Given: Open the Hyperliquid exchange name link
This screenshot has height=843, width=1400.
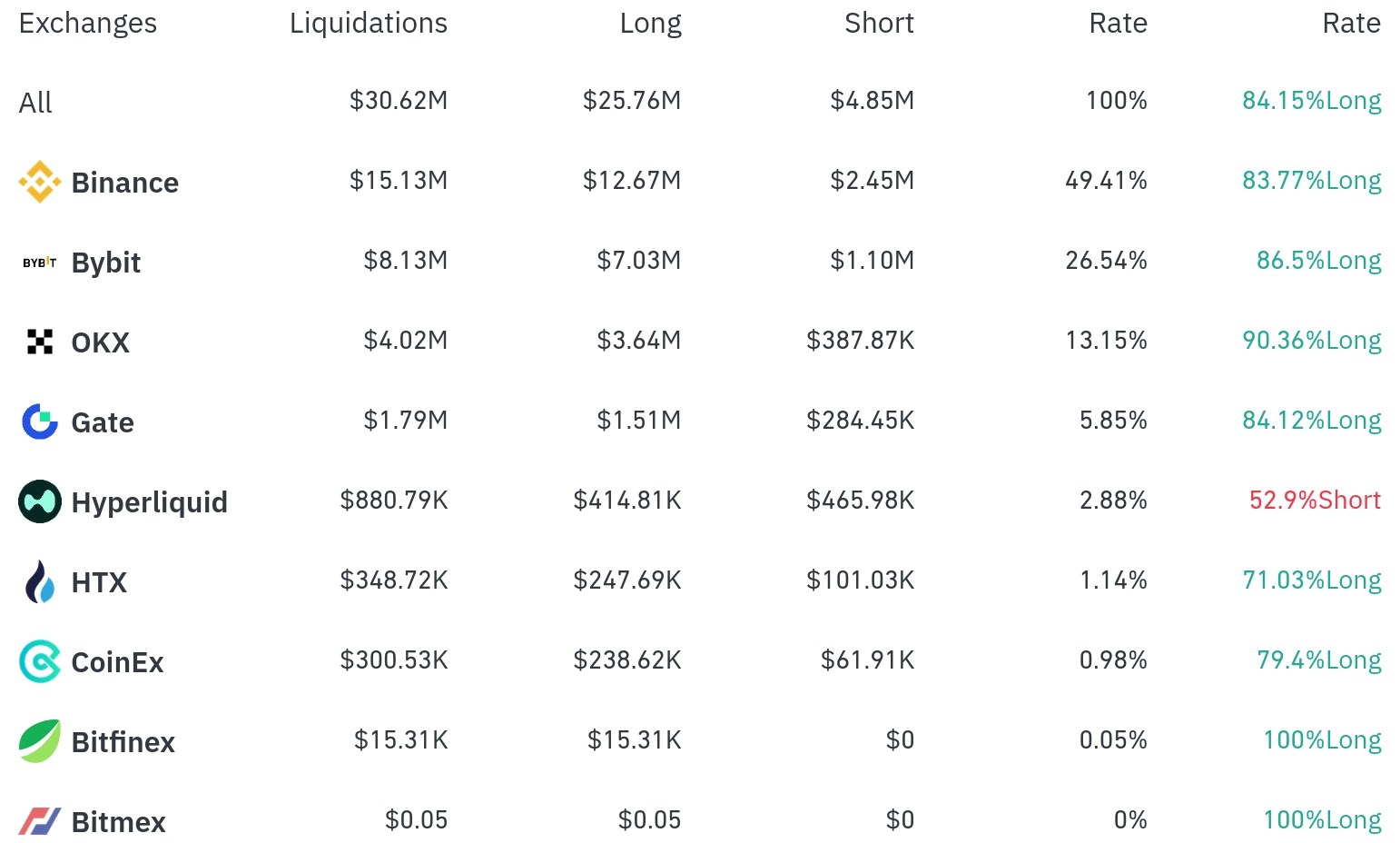Looking at the screenshot, I should pos(150,502).
